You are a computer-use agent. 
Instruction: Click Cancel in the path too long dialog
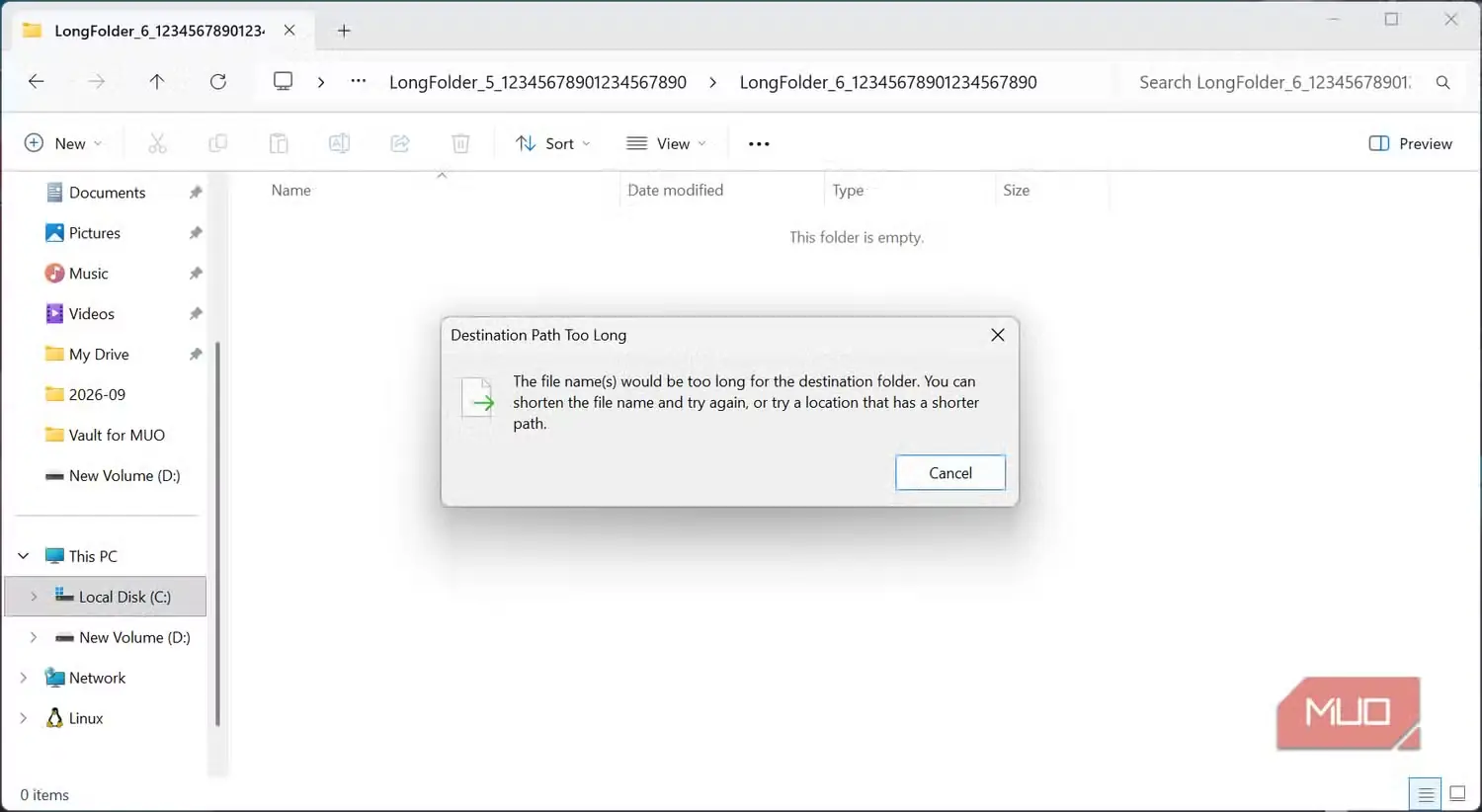click(950, 473)
